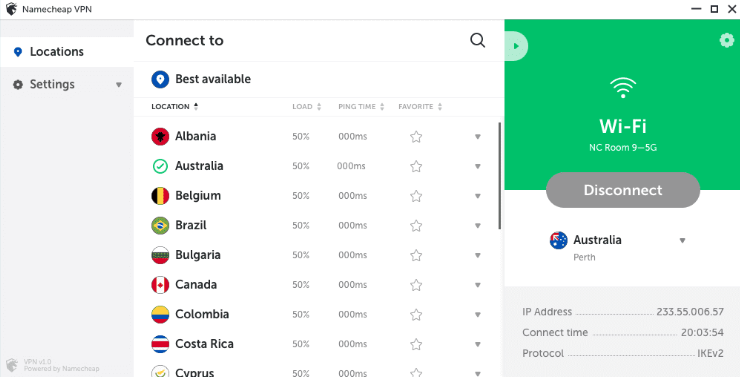Toggle the favorite star for Colombia
Screen dimensions: 740x377
(416, 315)
